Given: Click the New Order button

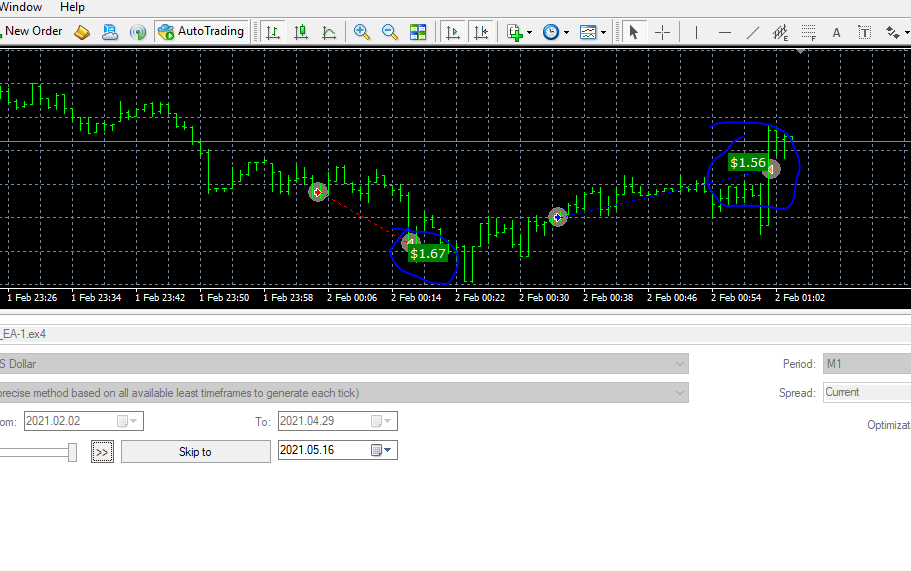Looking at the screenshot, I should (x=32, y=31).
